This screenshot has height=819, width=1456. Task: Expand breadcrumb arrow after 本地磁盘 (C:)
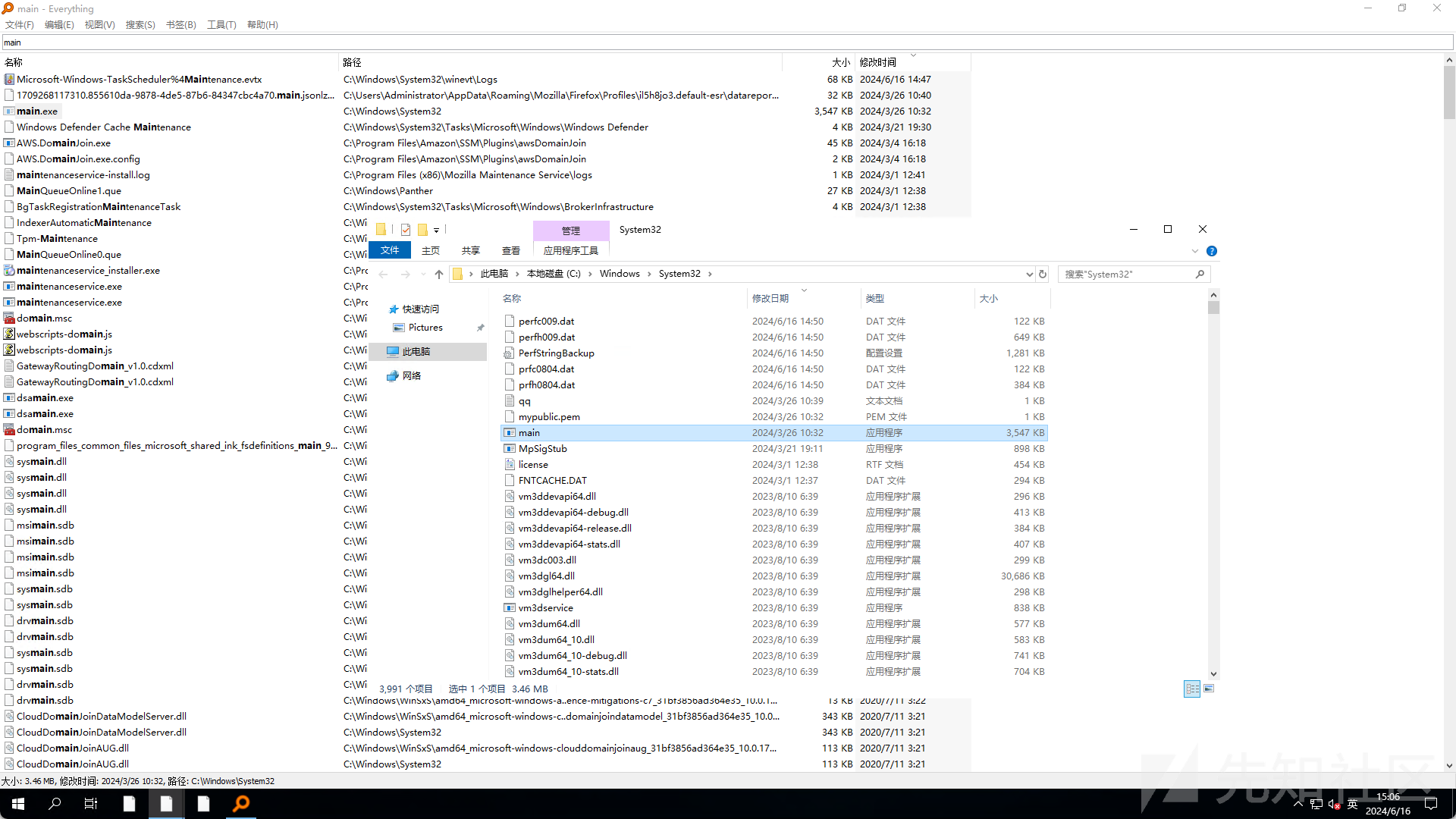(590, 274)
